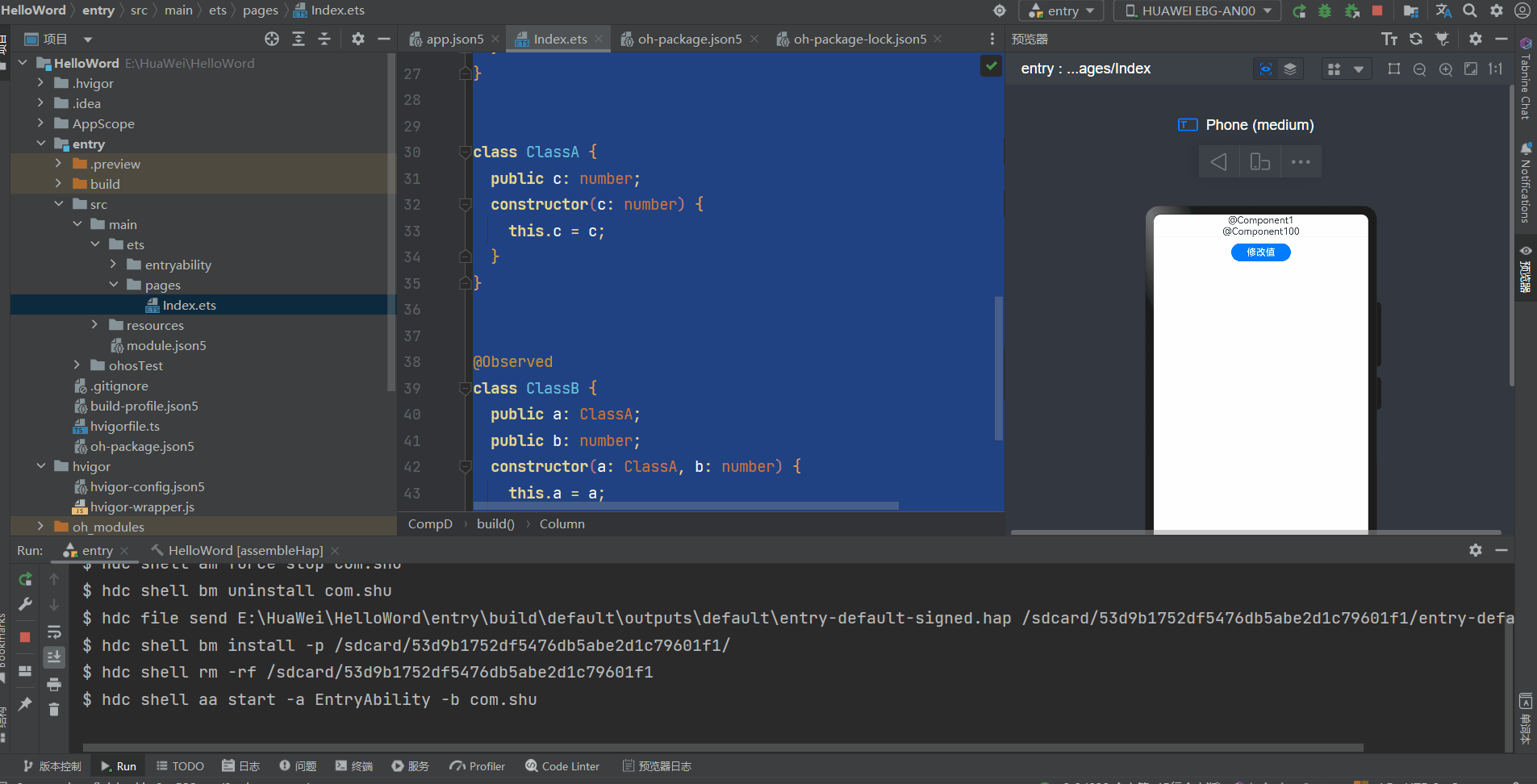Toggle soft-wrap in Run console
The image size is (1537, 784).
pyautogui.click(x=54, y=632)
